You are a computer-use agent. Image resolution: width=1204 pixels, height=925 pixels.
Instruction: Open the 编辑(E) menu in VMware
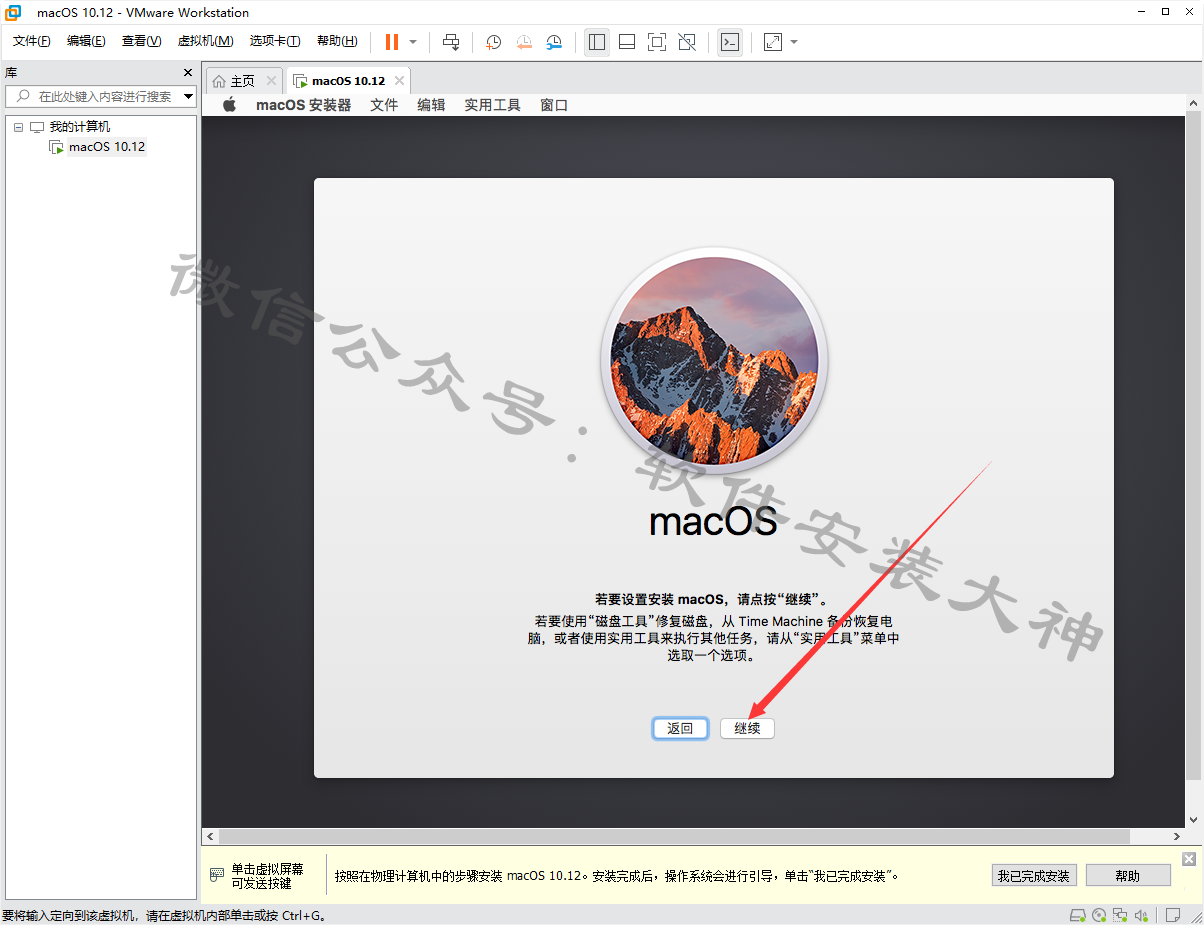point(86,41)
